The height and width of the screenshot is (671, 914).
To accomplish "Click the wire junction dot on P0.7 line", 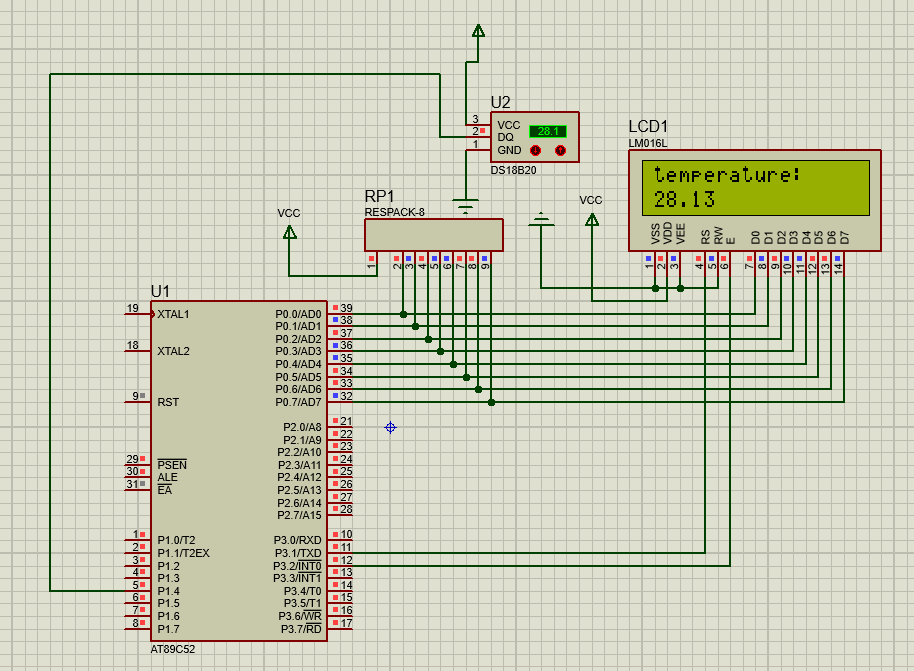I will coord(491,402).
